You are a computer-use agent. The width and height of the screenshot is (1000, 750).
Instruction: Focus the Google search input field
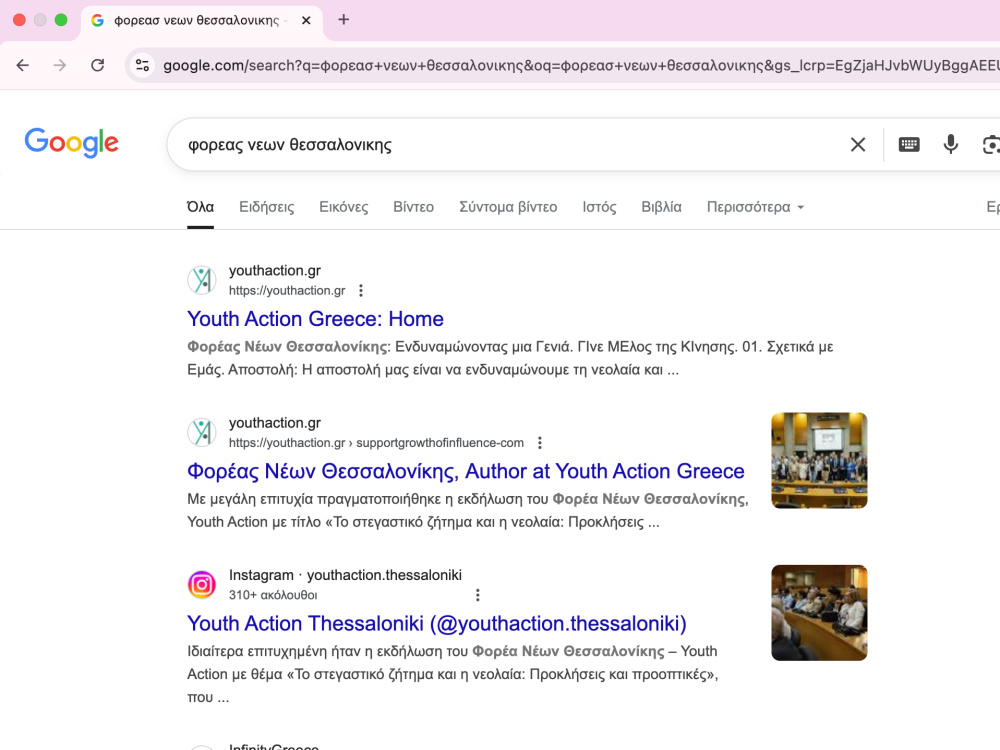coord(510,145)
